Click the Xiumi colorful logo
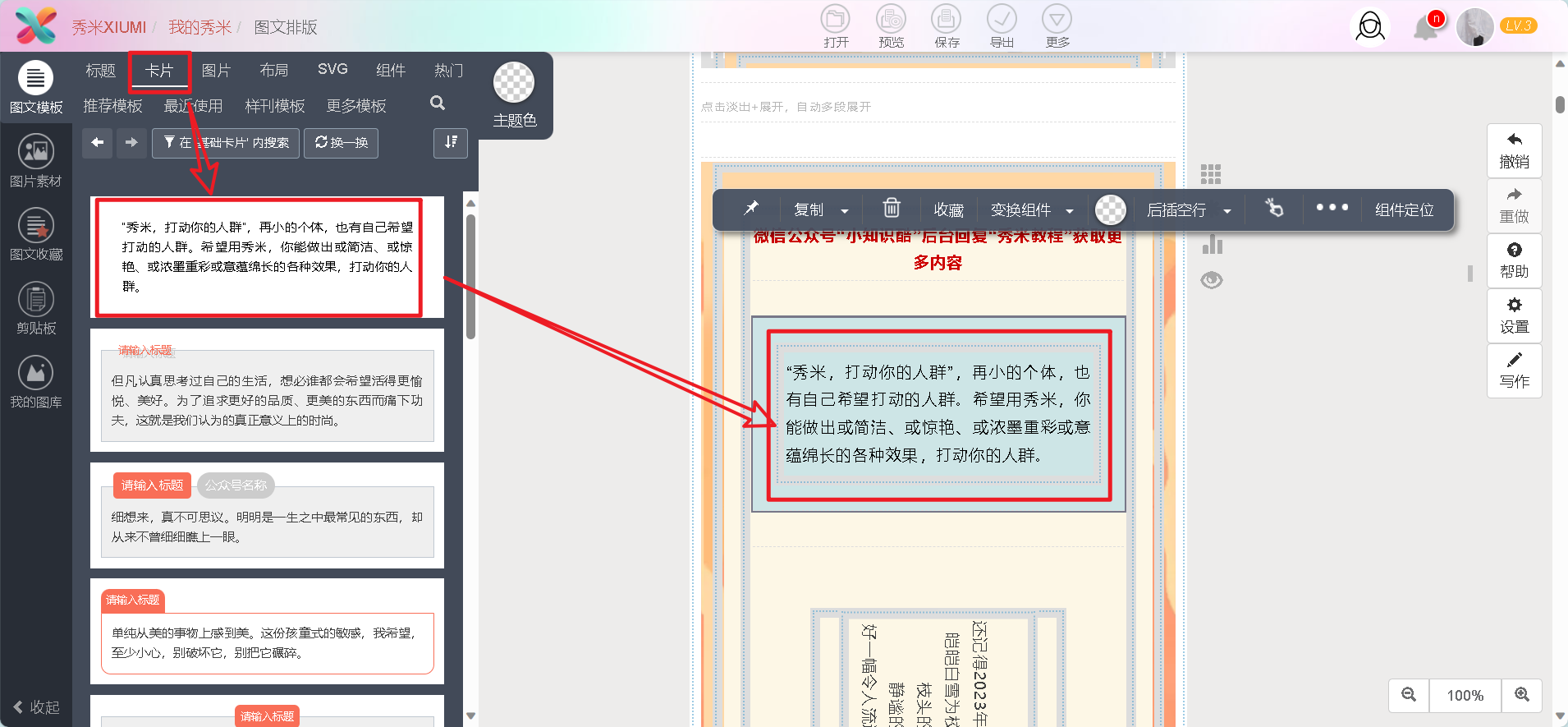1568x727 pixels. pos(36,26)
